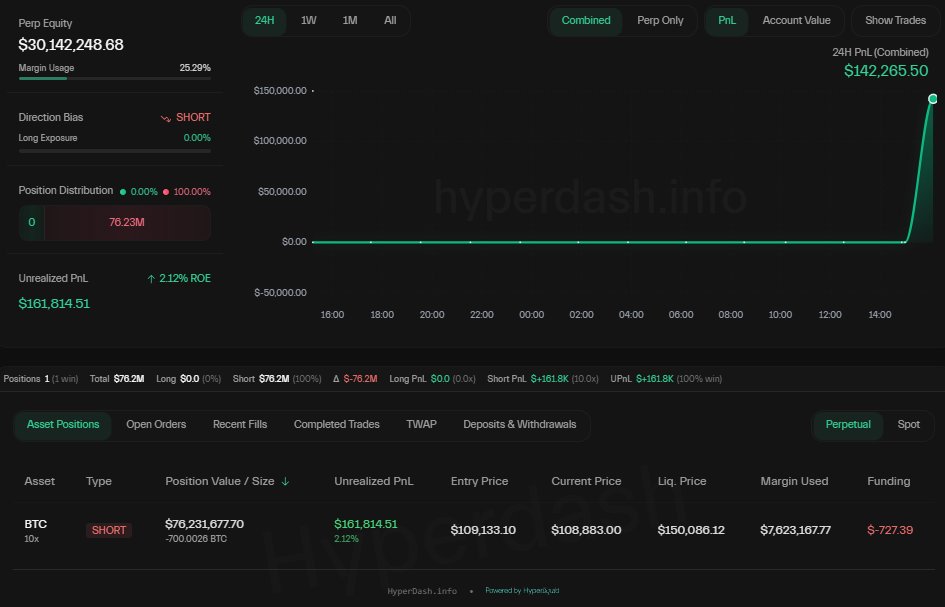
Task: Switch chart range to 1W
Action: [x=309, y=20]
